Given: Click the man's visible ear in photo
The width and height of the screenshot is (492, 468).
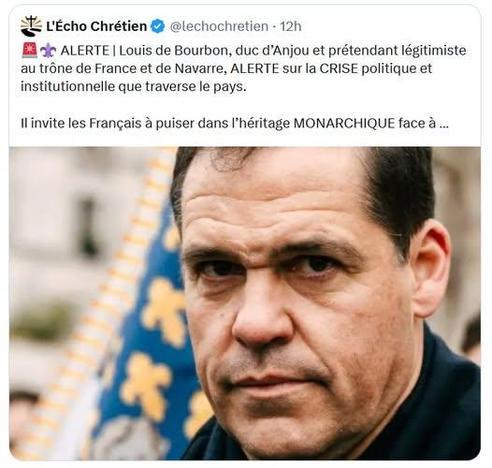Looking at the screenshot, I should coord(432,268).
